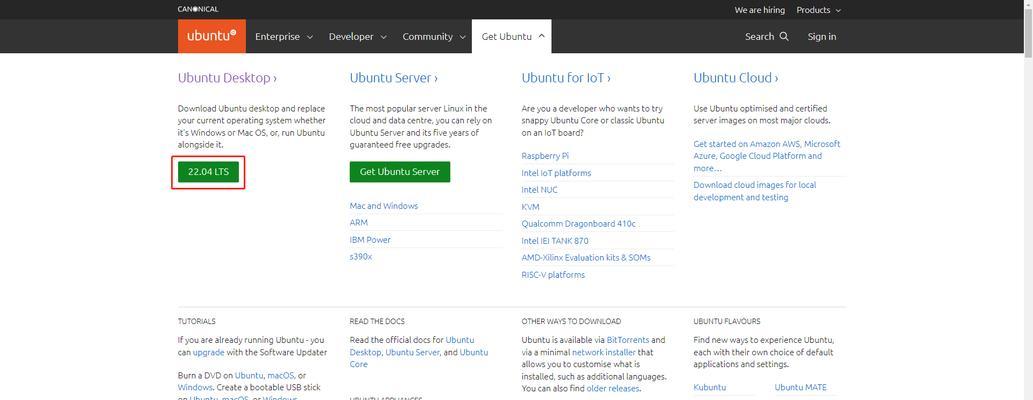
Task: Click the Sign in link
Action: (822, 37)
